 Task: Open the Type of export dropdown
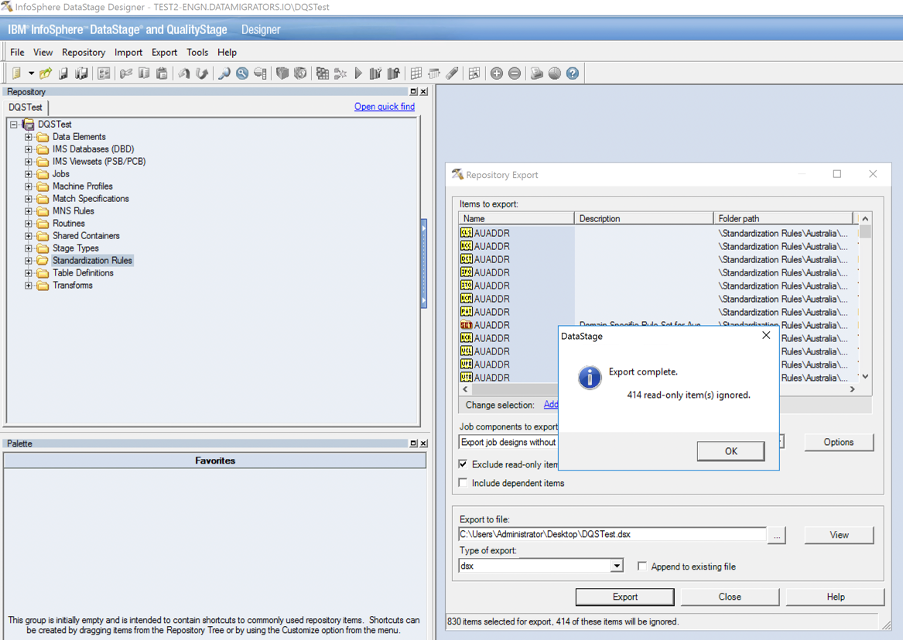[x=616, y=566]
